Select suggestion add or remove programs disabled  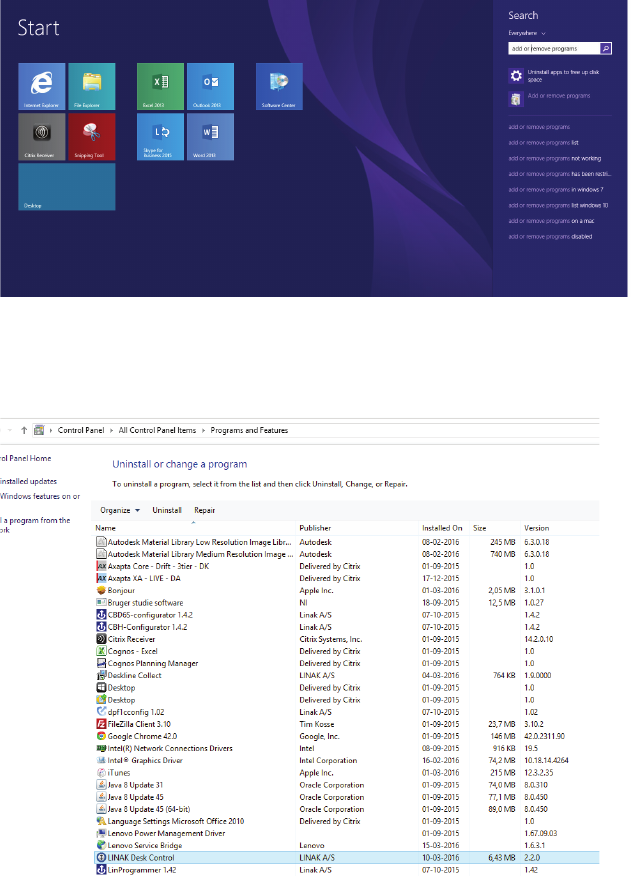click(x=550, y=236)
